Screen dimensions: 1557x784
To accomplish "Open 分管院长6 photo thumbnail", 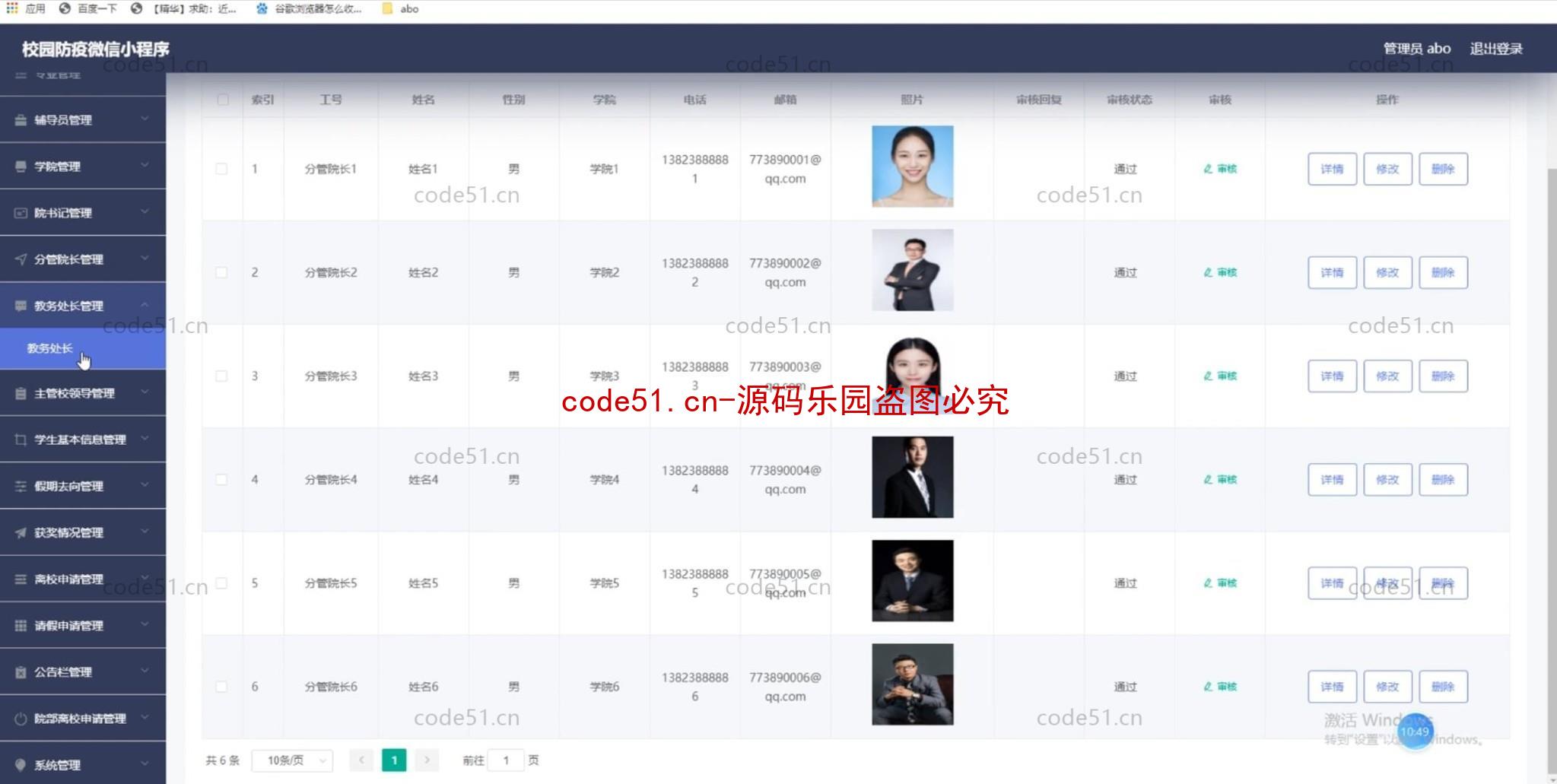I will [x=912, y=684].
